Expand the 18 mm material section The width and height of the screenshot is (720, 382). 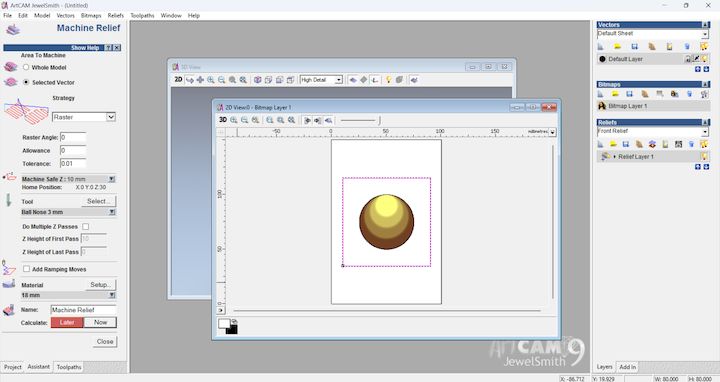[x=112, y=295]
